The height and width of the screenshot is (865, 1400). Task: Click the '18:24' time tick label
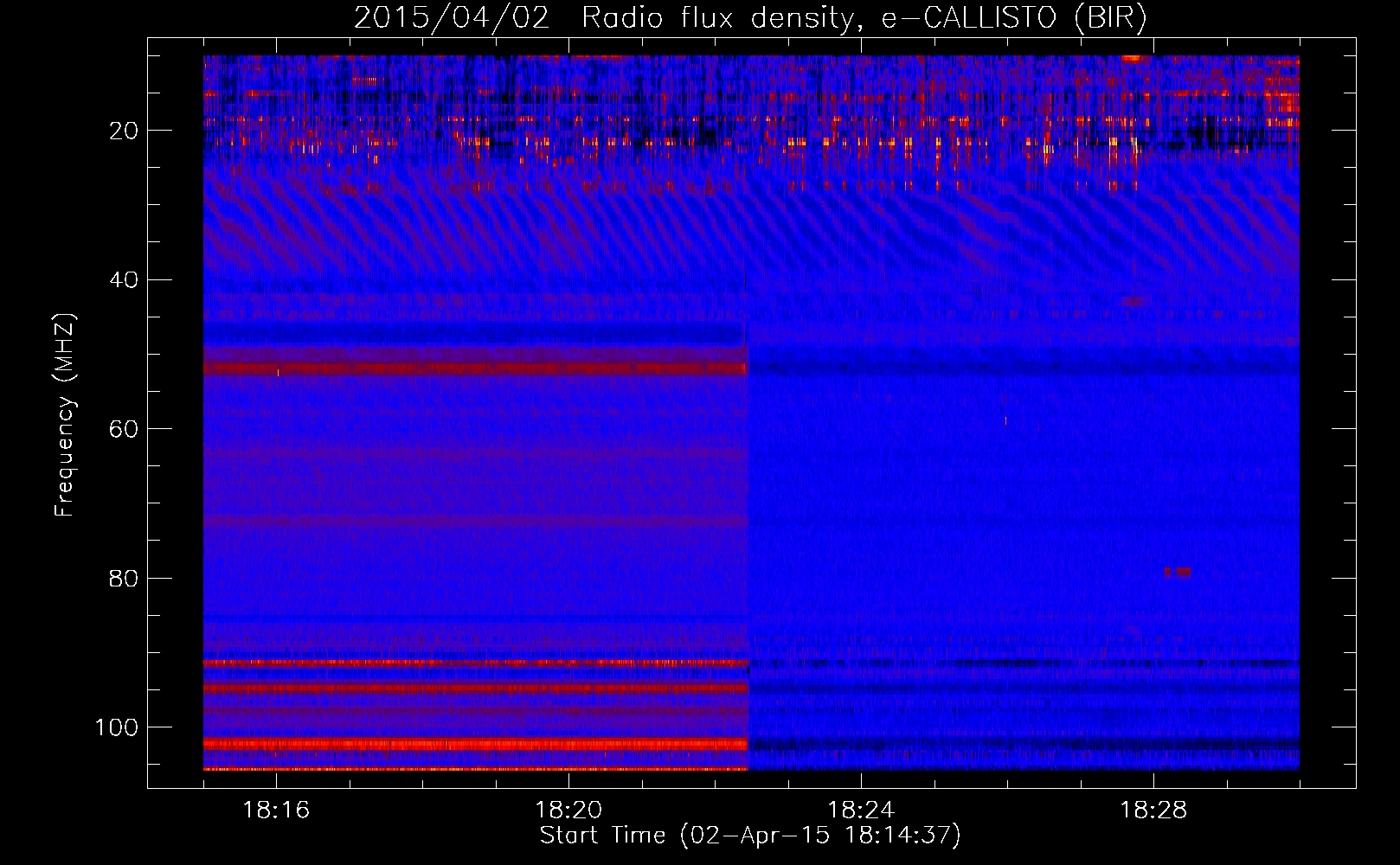(x=861, y=811)
